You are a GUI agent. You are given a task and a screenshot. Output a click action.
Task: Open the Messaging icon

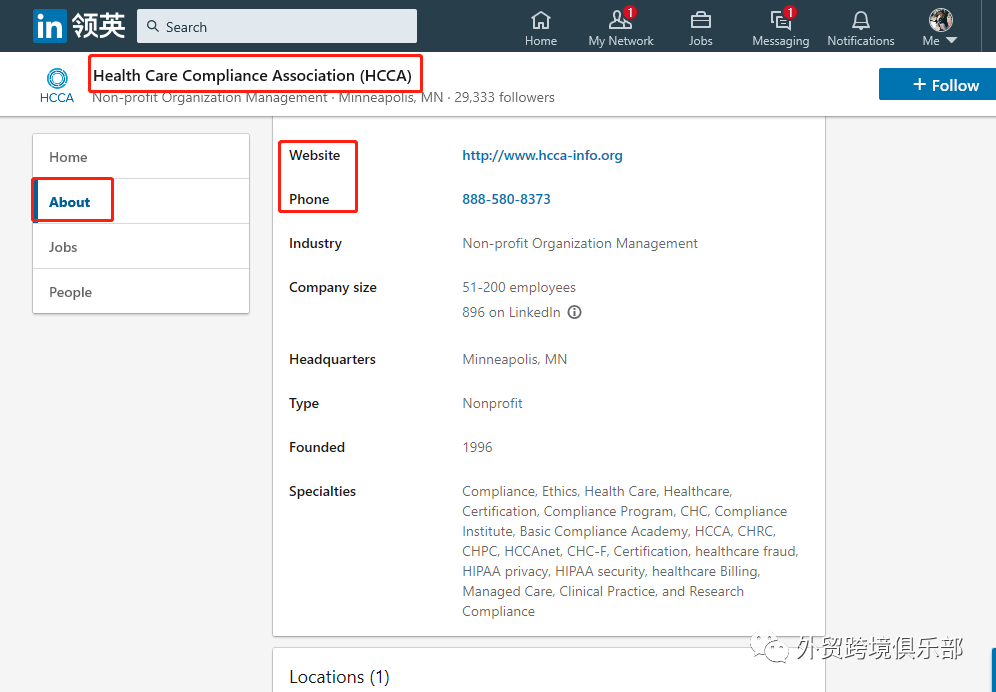click(781, 29)
